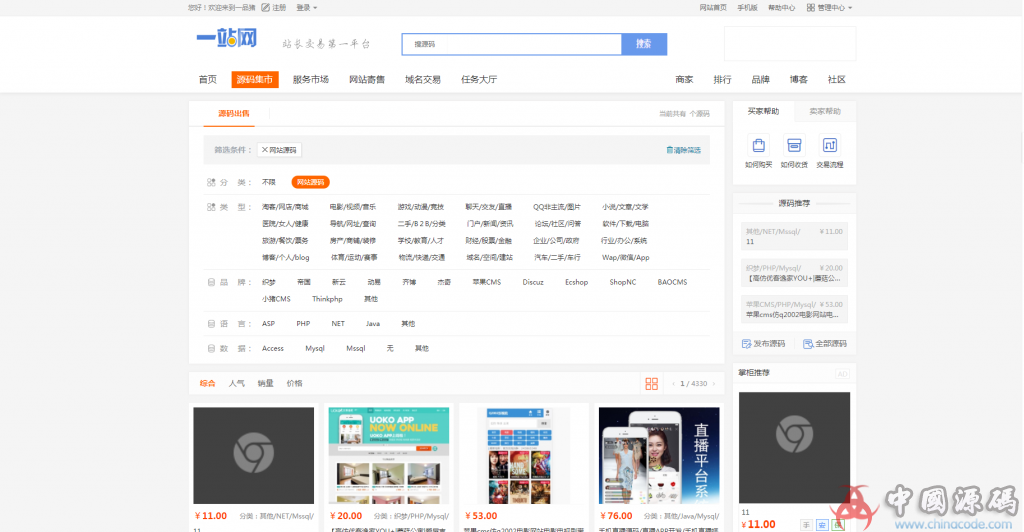Click the 发布源码 publish icon link
Image resolution: width=1024 pixels, height=532 pixels.
tap(763, 344)
